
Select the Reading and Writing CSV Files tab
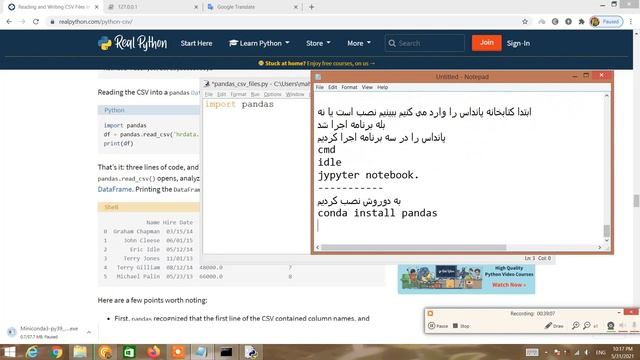pyautogui.click(x=53, y=7)
